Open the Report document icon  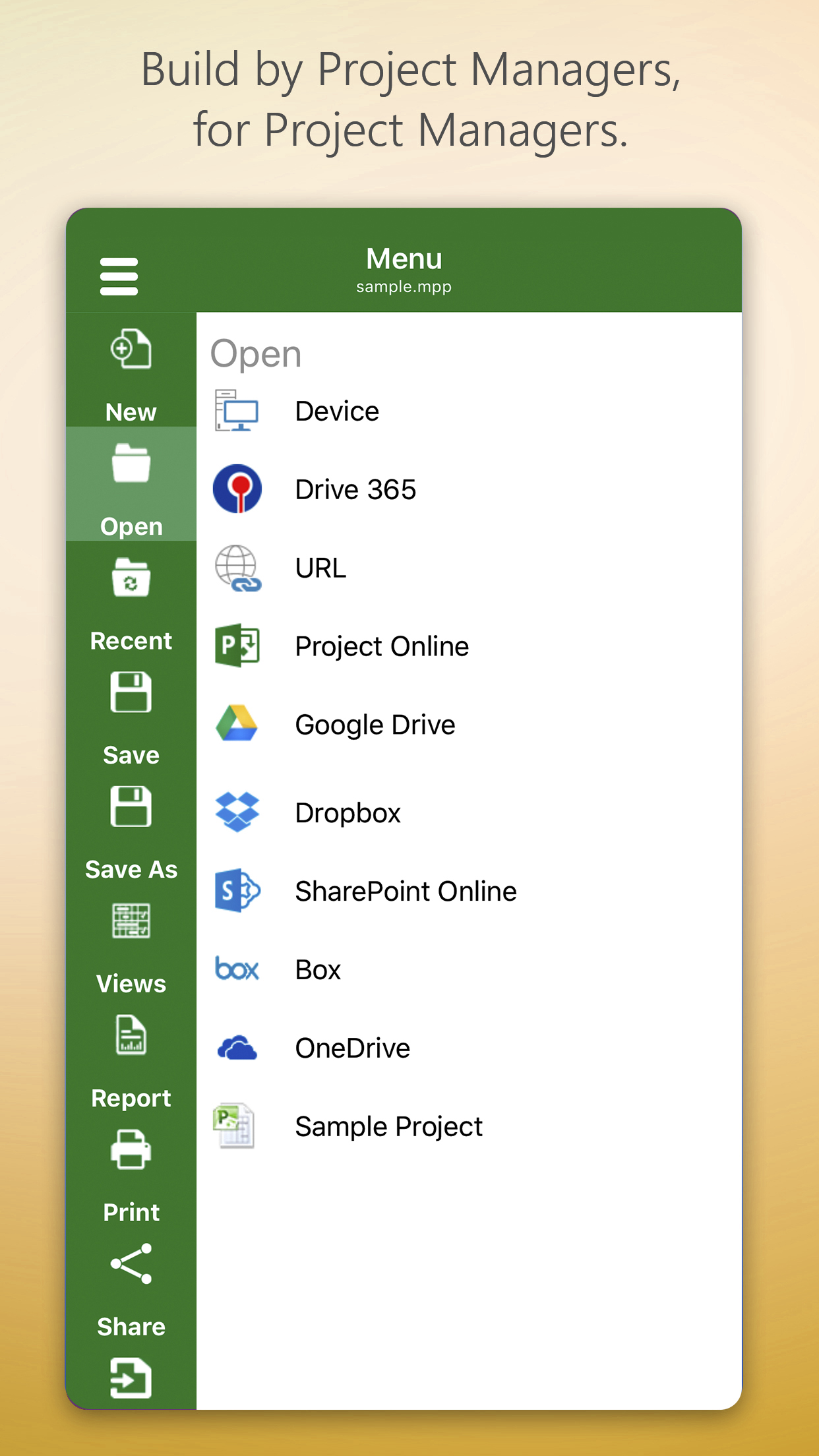131,1035
